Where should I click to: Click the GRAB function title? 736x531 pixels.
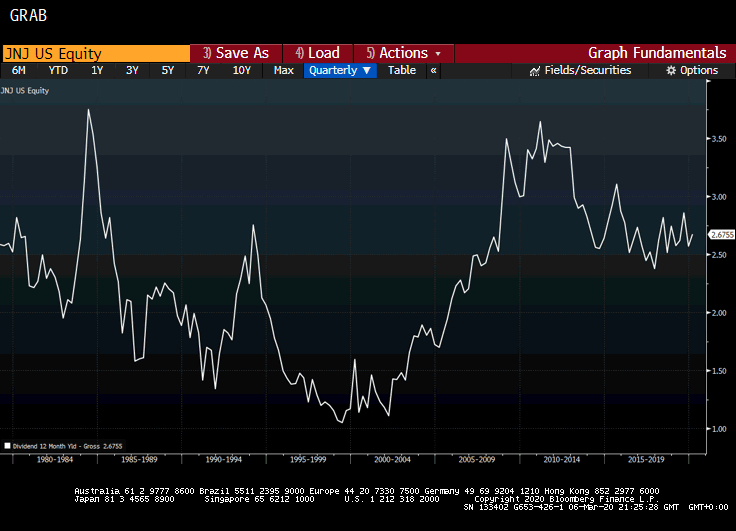28,15
